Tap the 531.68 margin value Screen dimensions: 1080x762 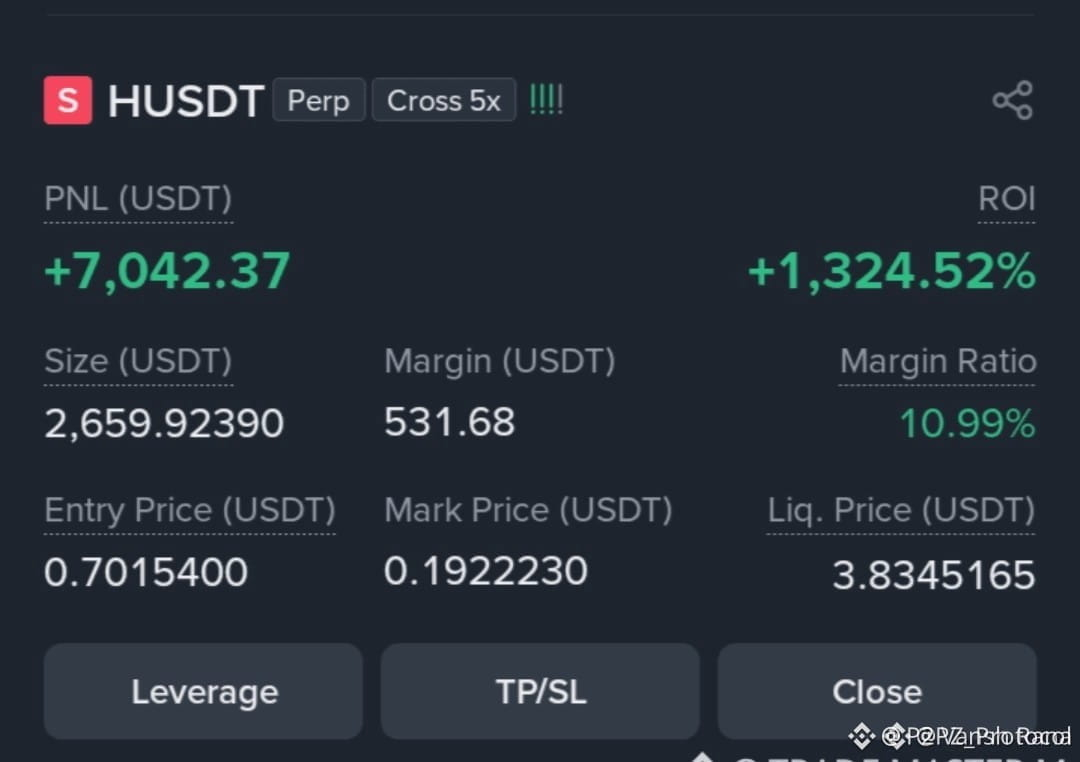click(449, 422)
